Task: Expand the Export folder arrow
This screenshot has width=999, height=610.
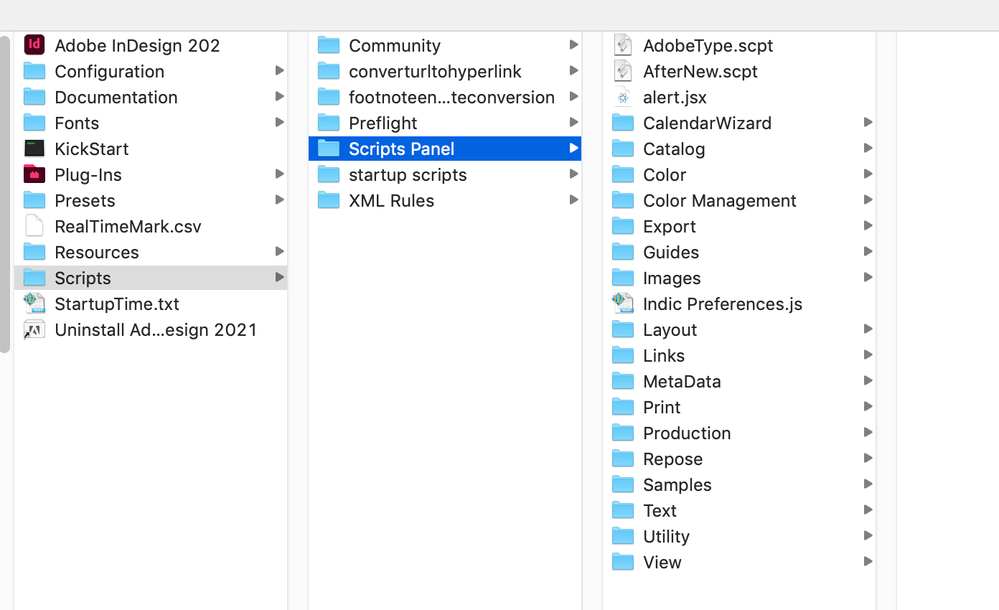Action: [868, 225]
